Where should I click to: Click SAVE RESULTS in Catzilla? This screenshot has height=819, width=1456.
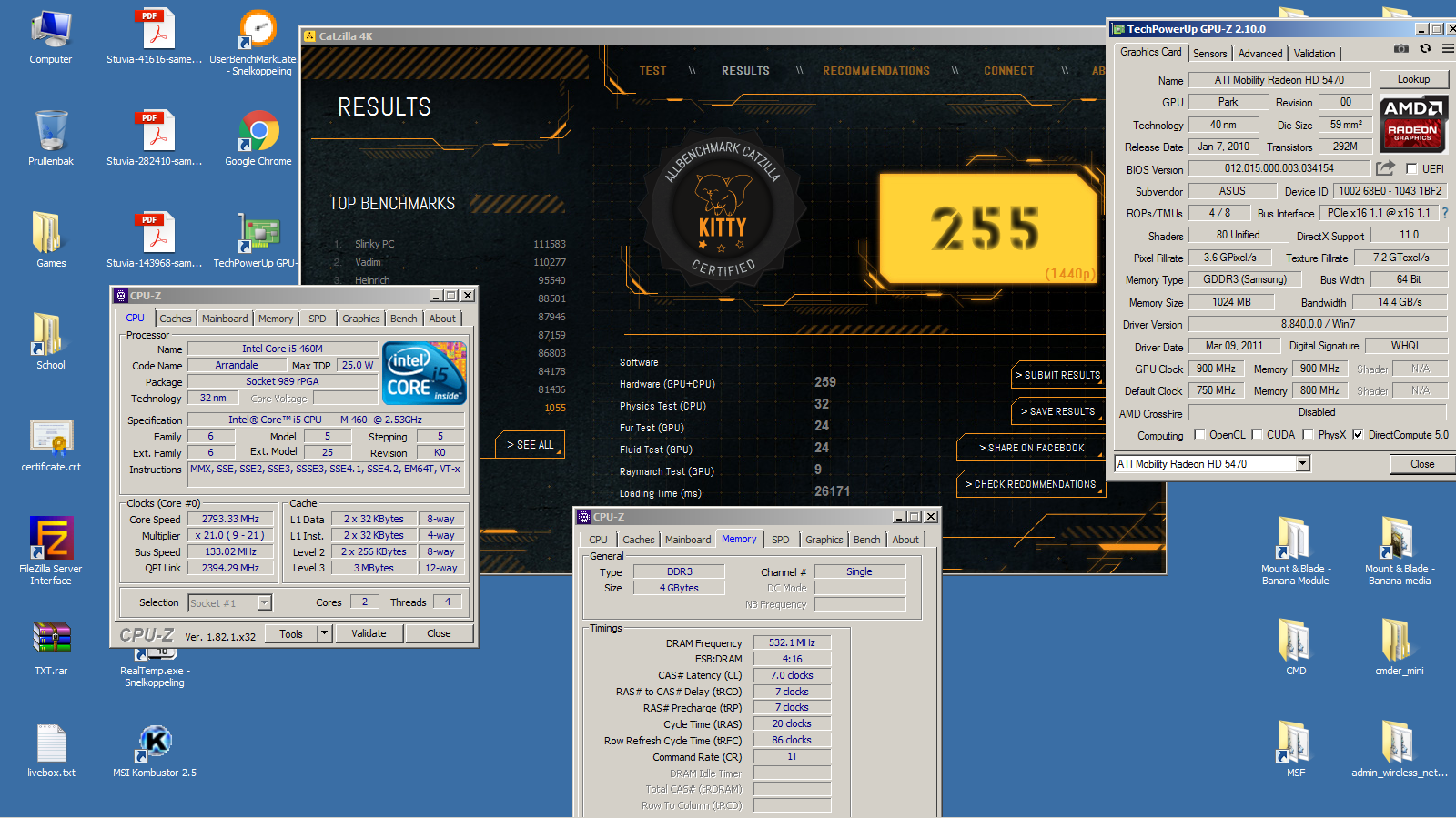coord(1057,411)
